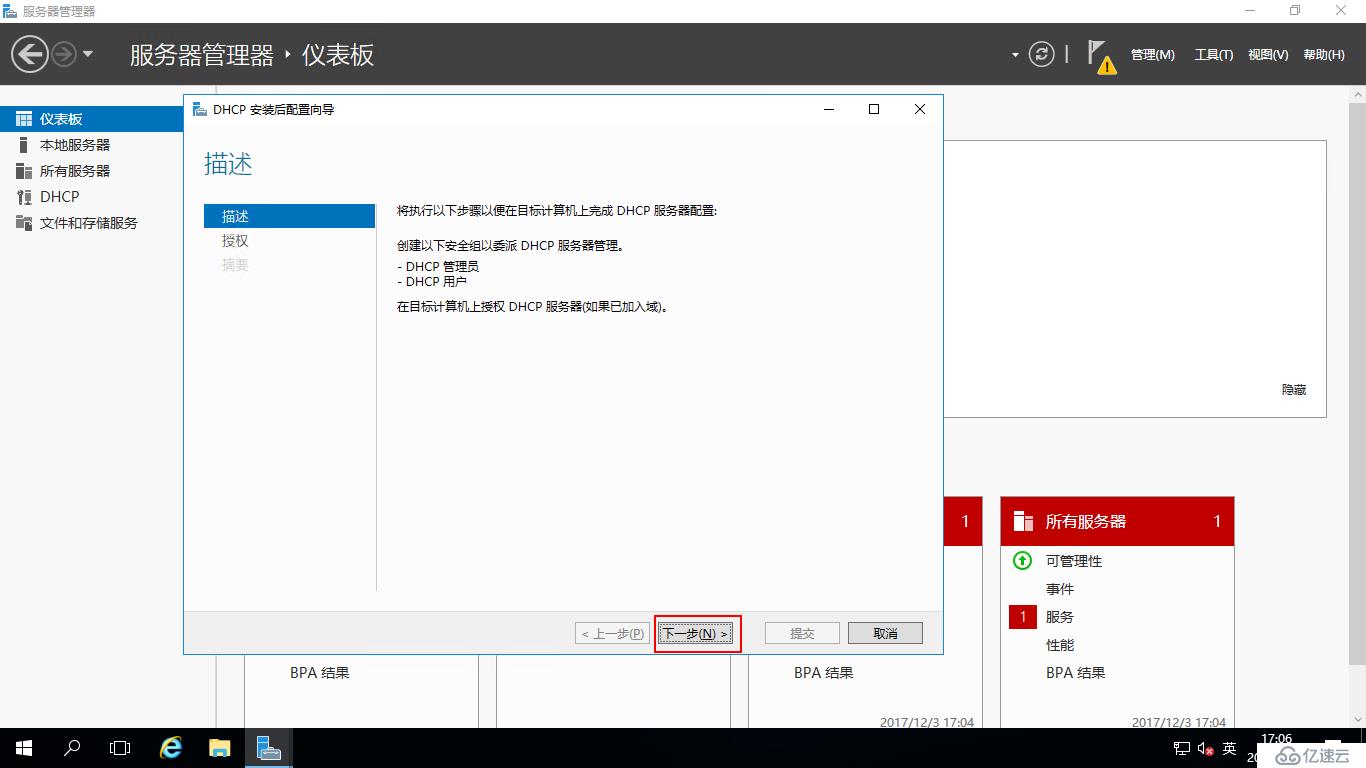Click Server Manager taskbar icon
1366x768 pixels.
click(x=268, y=748)
